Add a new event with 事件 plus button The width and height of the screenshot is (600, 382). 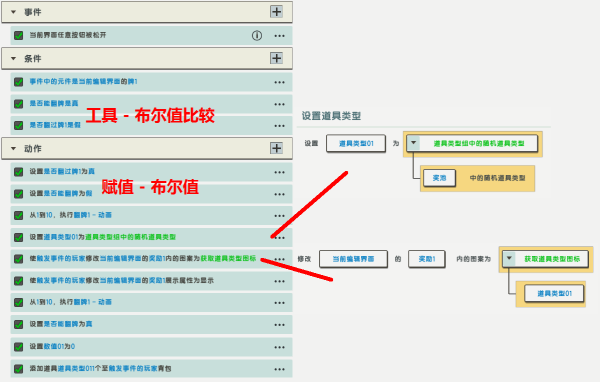pos(276,12)
